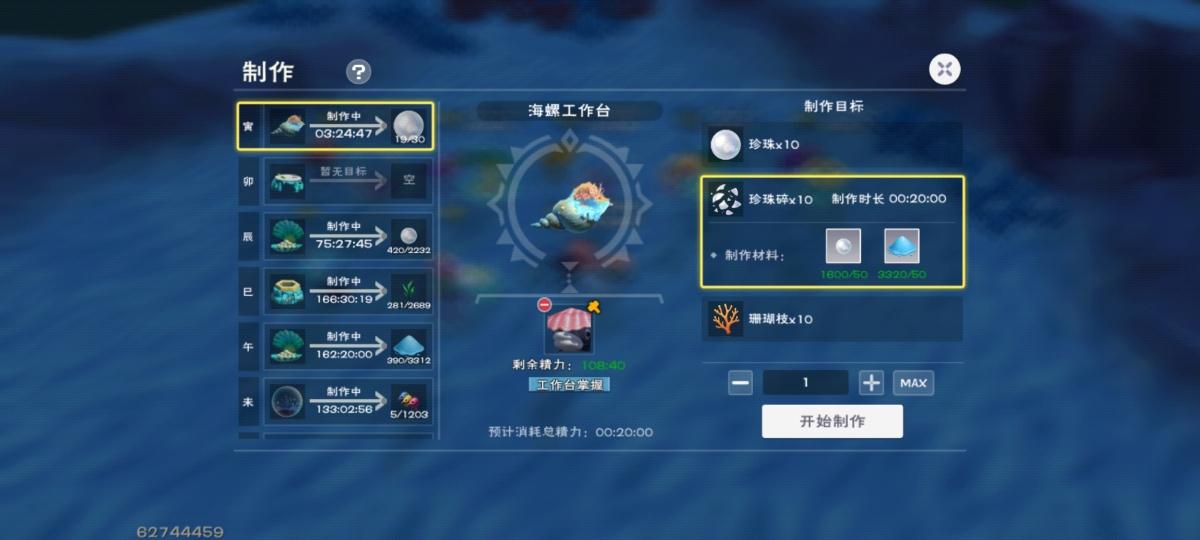The height and width of the screenshot is (540, 1200).
Task: Close the crafting panel with X icon
Action: pyautogui.click(x=945, y=69)
